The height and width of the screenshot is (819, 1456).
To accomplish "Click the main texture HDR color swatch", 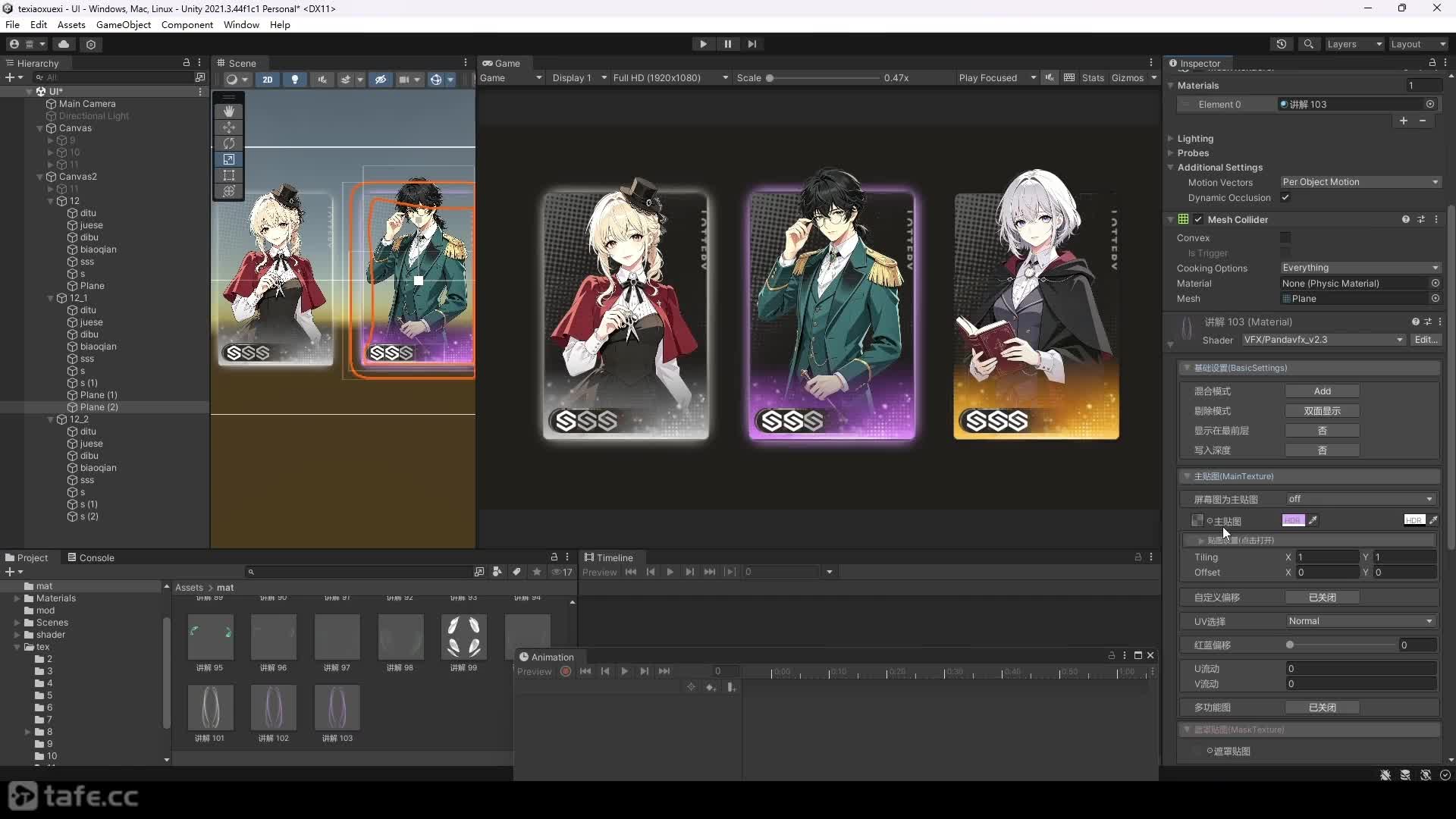I will [x=1293, y=520].
